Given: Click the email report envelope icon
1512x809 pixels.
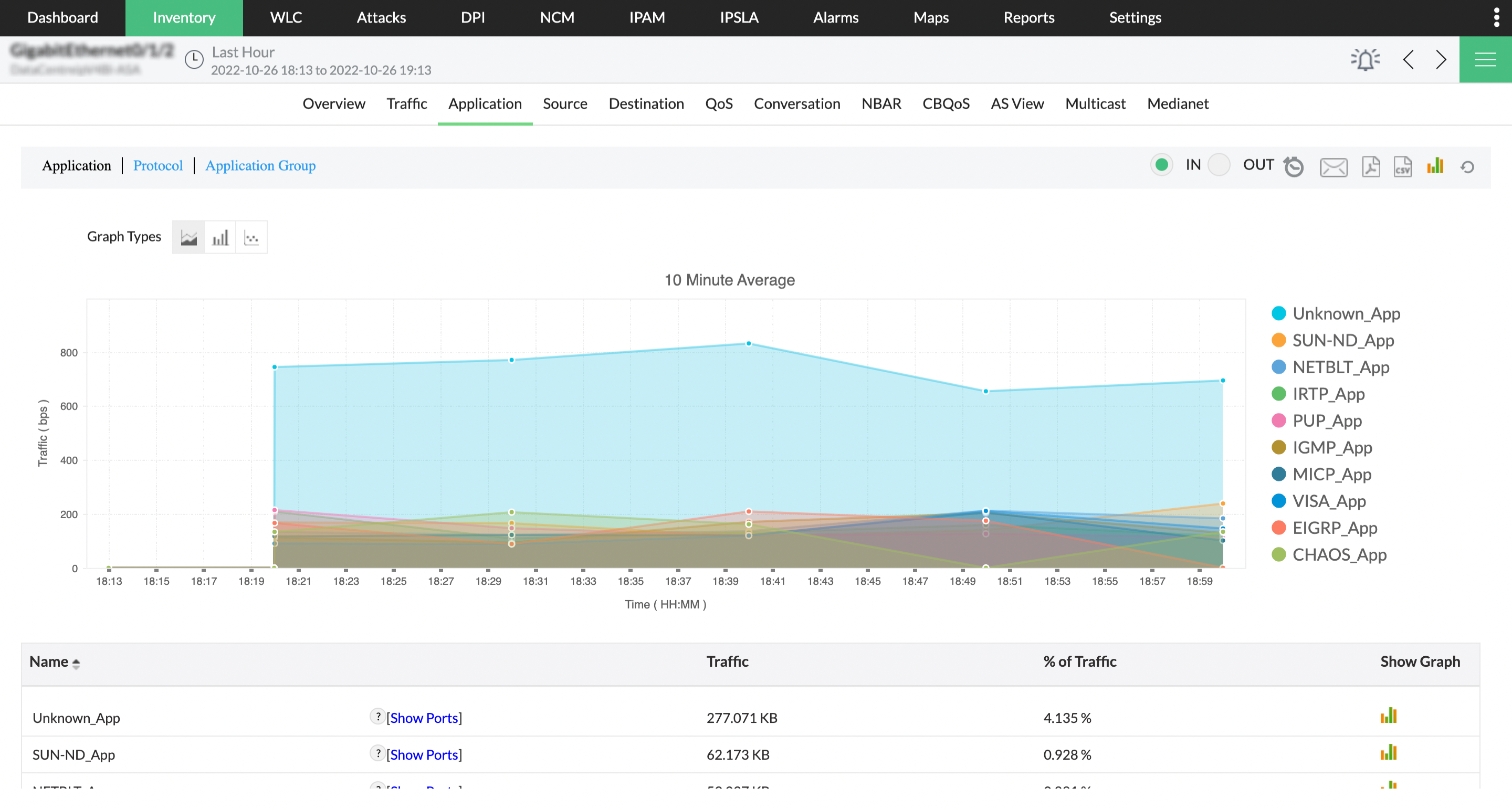Looking at the screenshot, I should point(1333,167).
